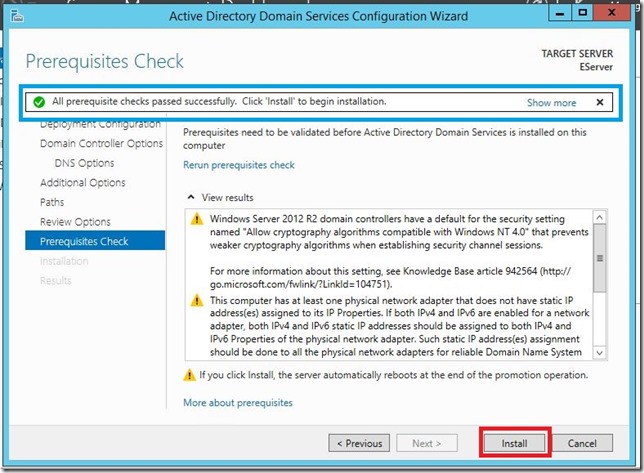644x473 pixels.
Task: Open the DNS Options page
Action: (x=84, y=163)
